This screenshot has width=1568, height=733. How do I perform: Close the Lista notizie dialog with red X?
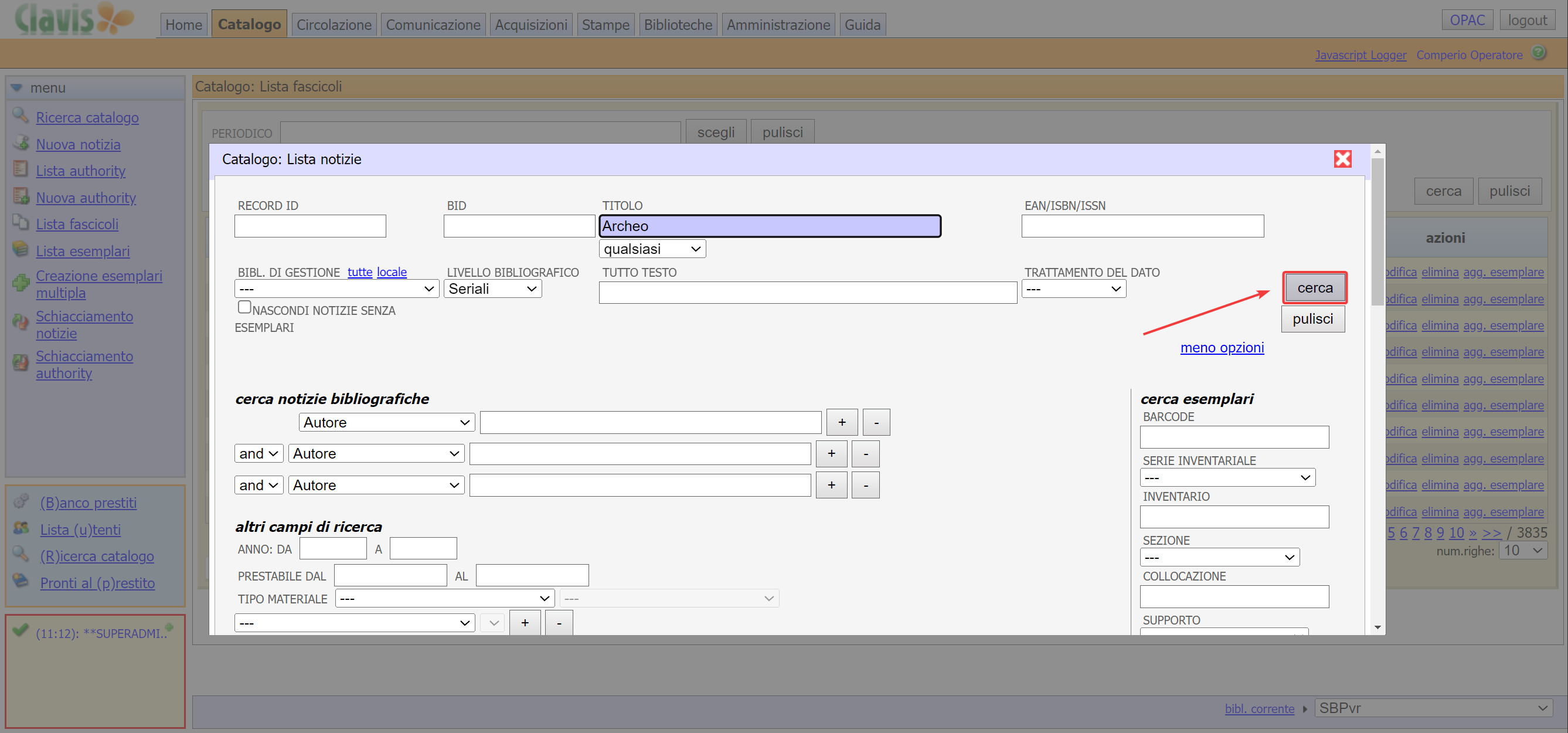click(1342, 159)
